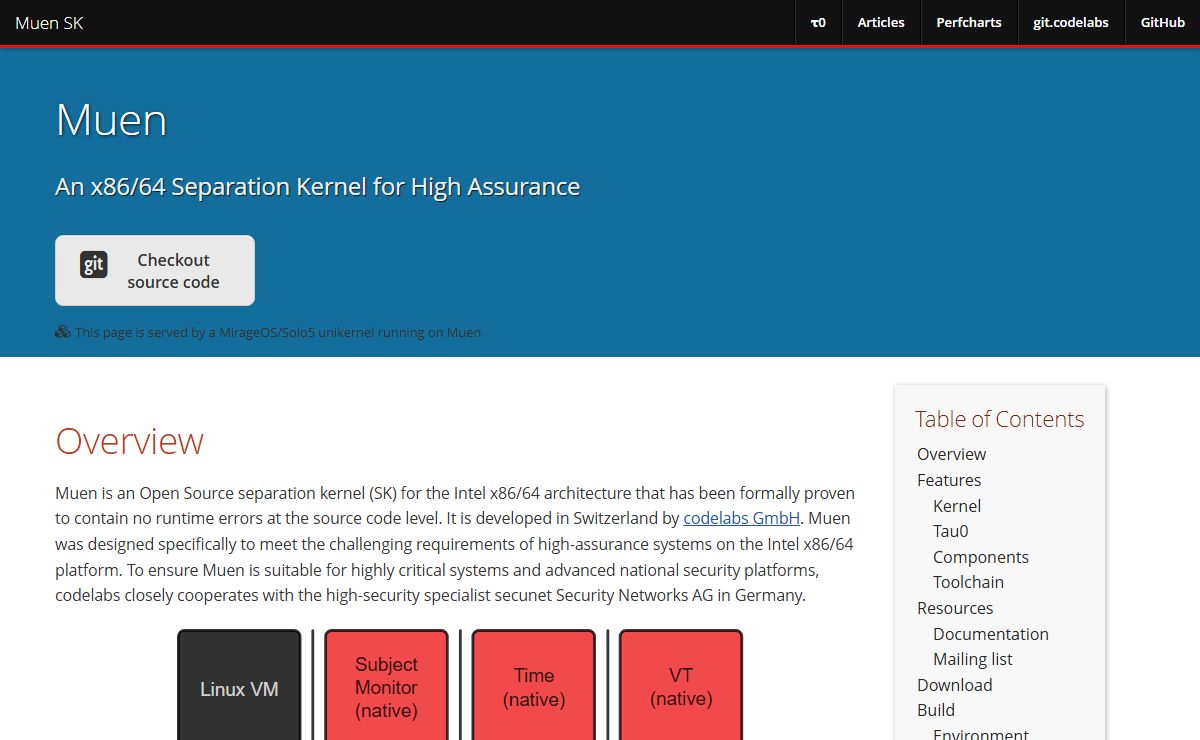Viewport: 1200px width, 740px height.
Task: Click the git icon on Checkout button
Action: (94, 265)
